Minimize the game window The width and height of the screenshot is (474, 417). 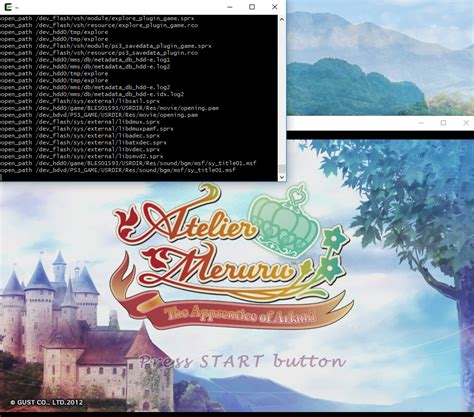click(x=421, y=123)
